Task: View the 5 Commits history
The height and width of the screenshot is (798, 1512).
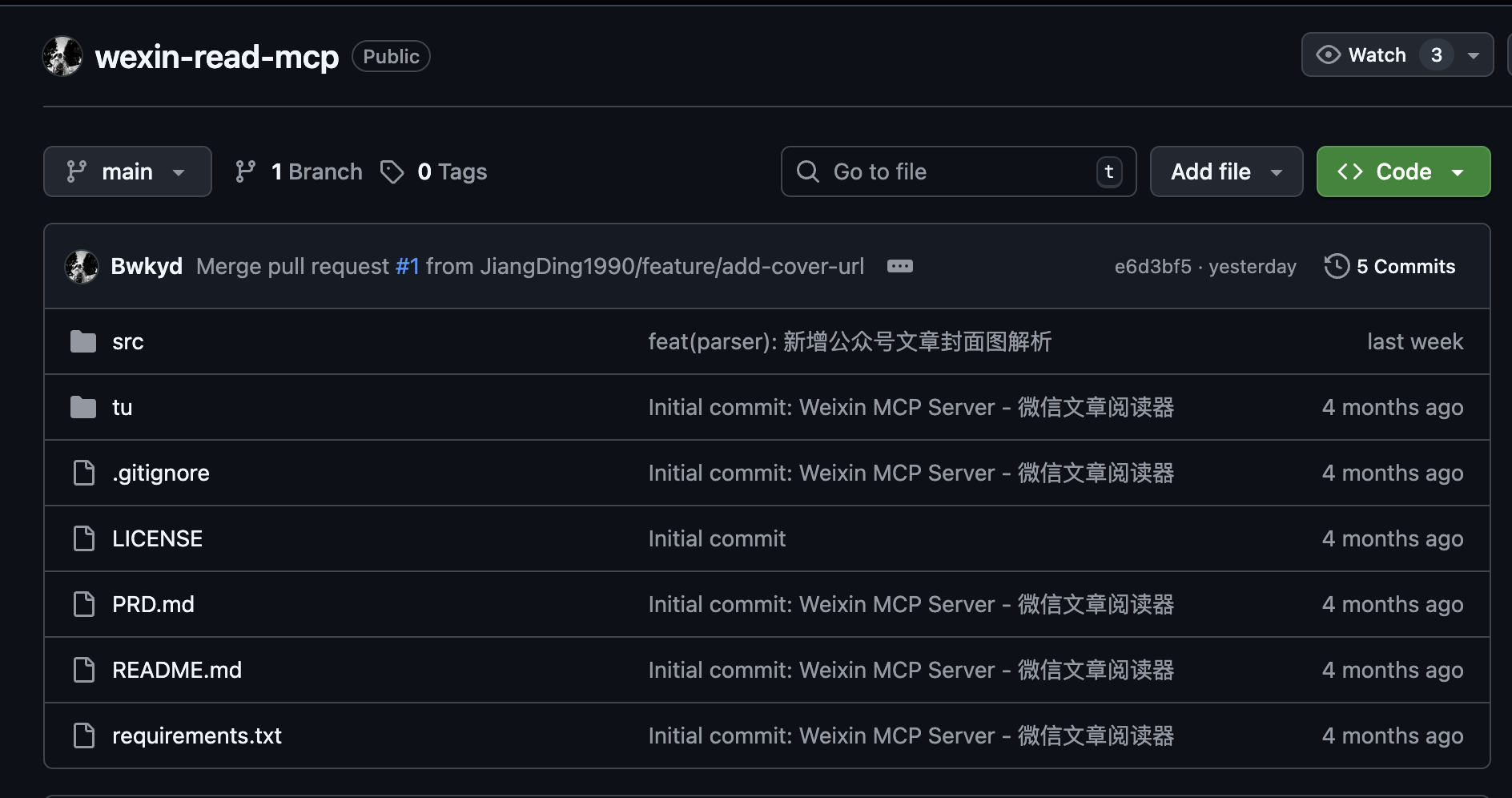Action: [x=1390, y=267]
